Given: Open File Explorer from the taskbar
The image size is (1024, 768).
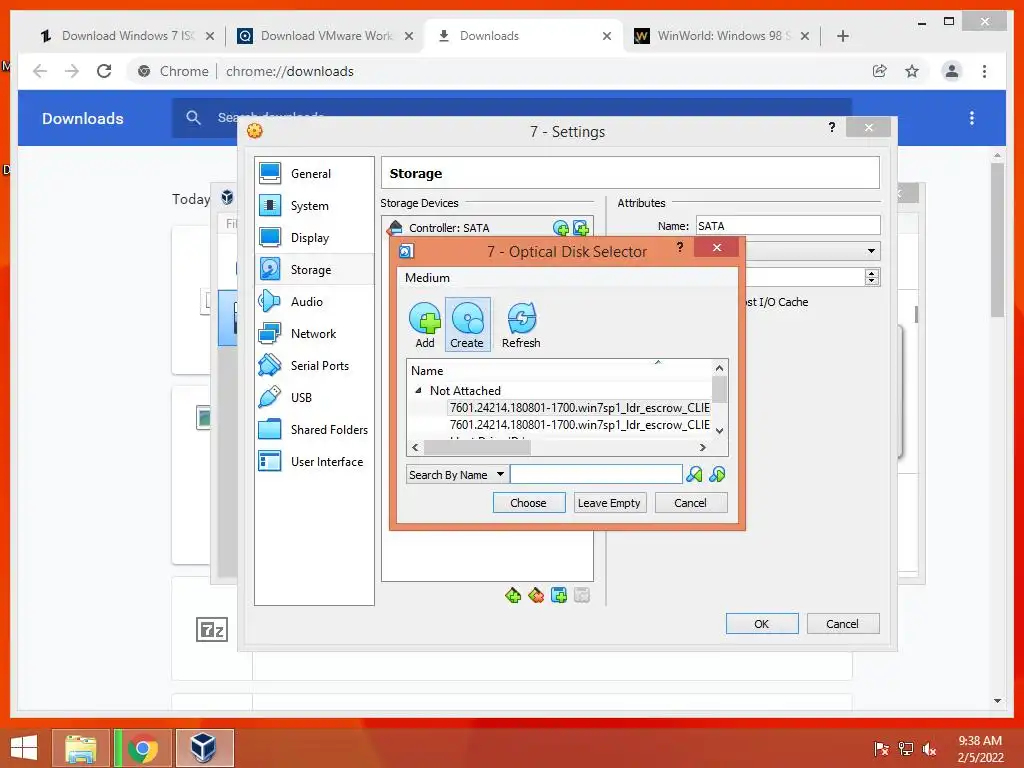Looking at the screenshot, I should [x=81, y=748].
